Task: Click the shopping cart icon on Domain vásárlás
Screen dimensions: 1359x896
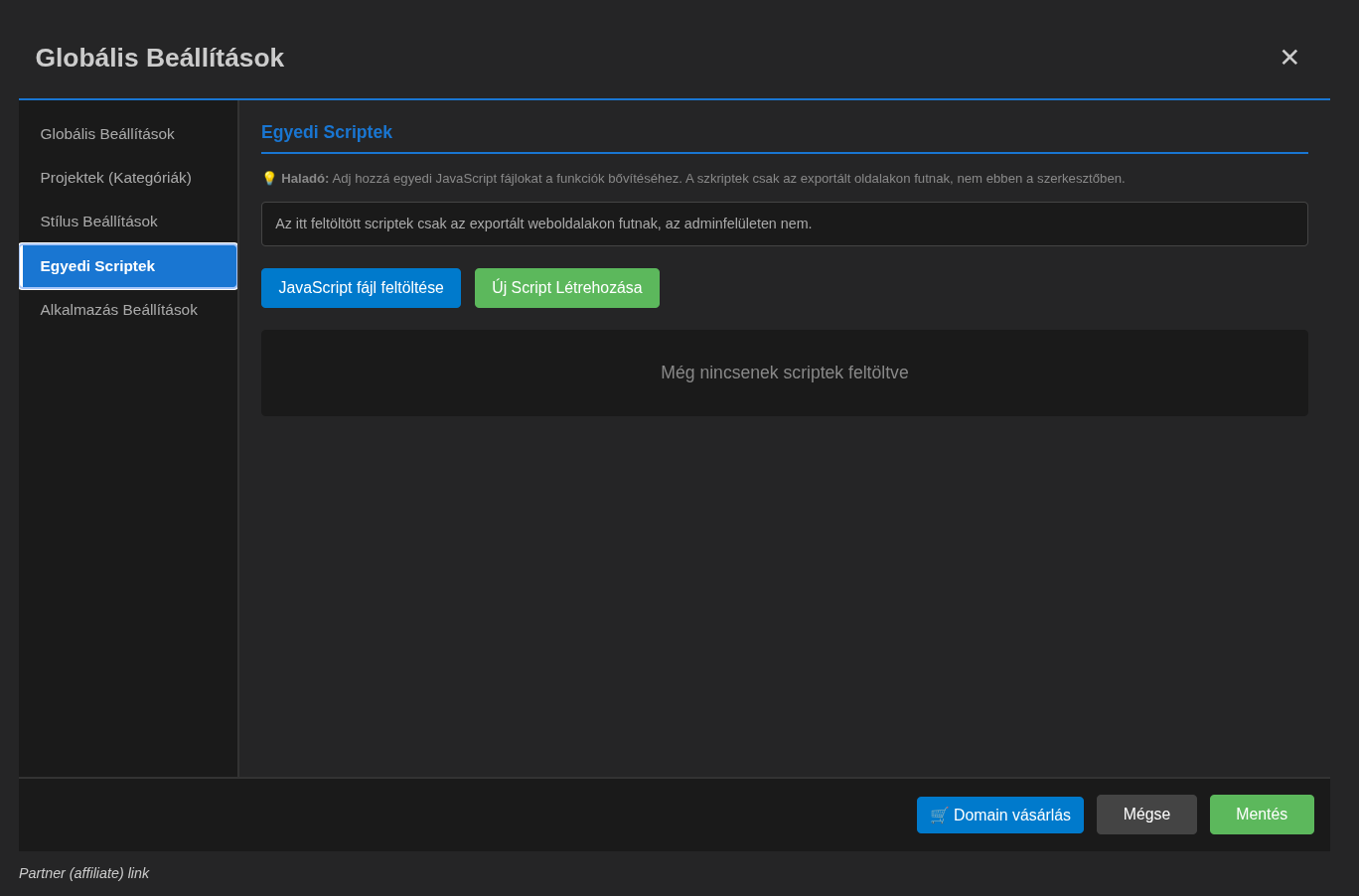Action: click(938, 815)
